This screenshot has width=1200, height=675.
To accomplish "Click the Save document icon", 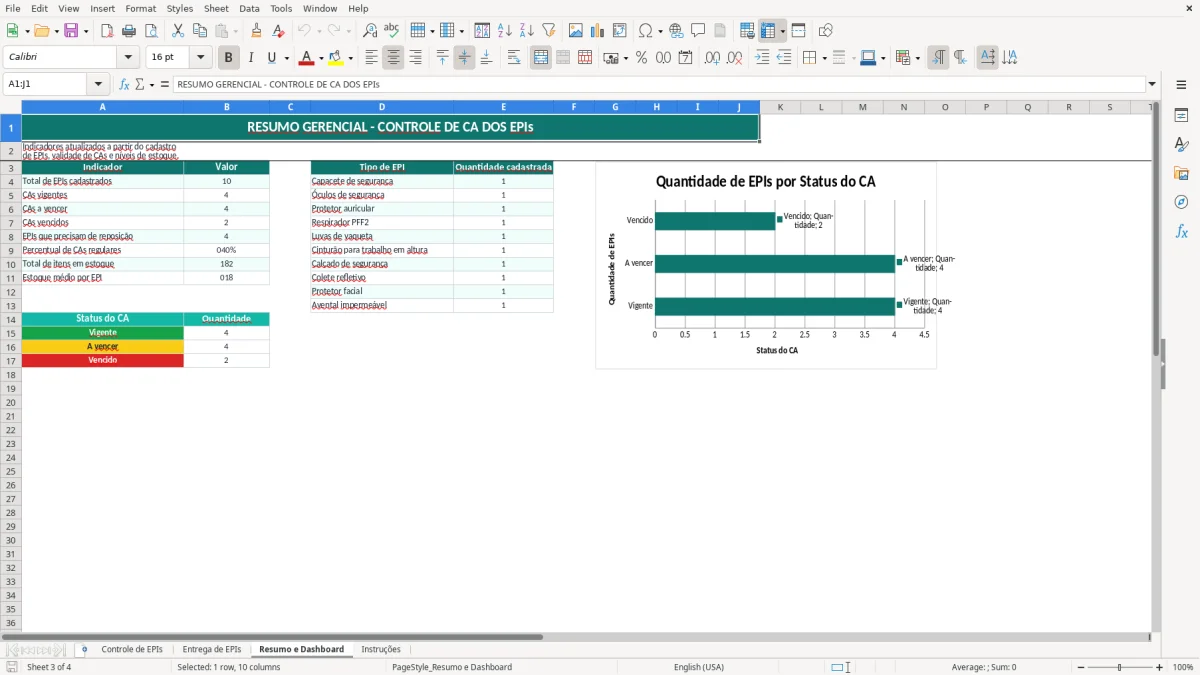I will pos(71,31).
